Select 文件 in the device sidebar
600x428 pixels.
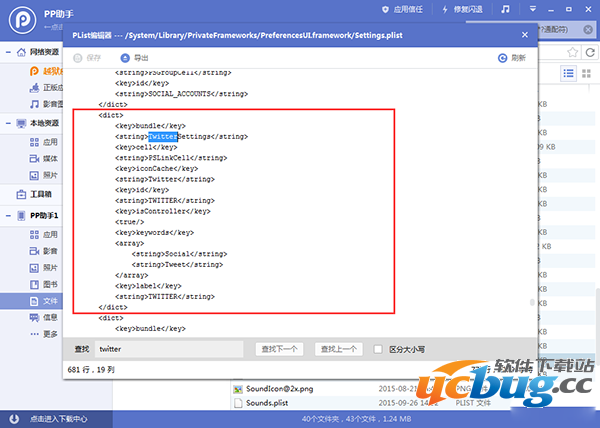coord(49,300)
